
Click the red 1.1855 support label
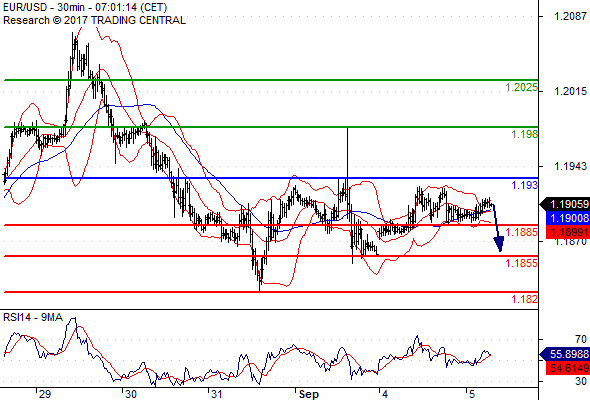coord(521,263)
